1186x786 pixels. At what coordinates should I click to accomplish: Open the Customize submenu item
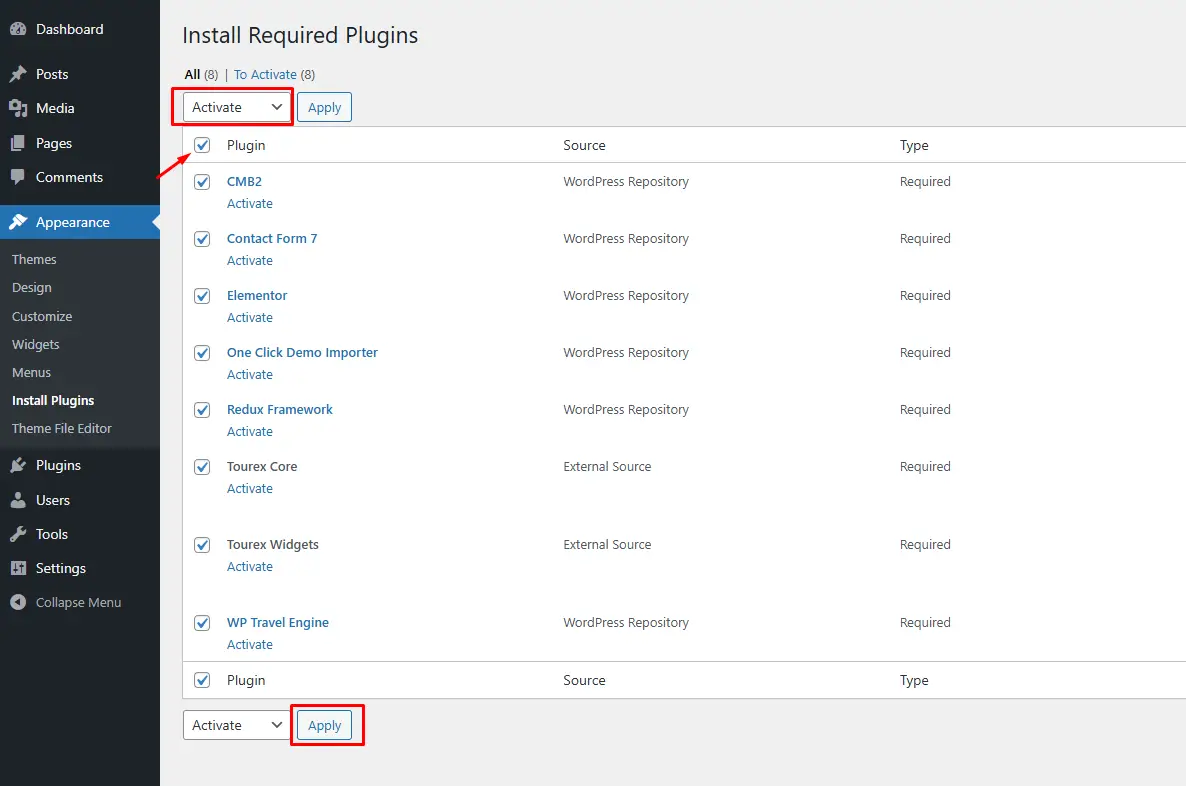click(x=42, y=316)
